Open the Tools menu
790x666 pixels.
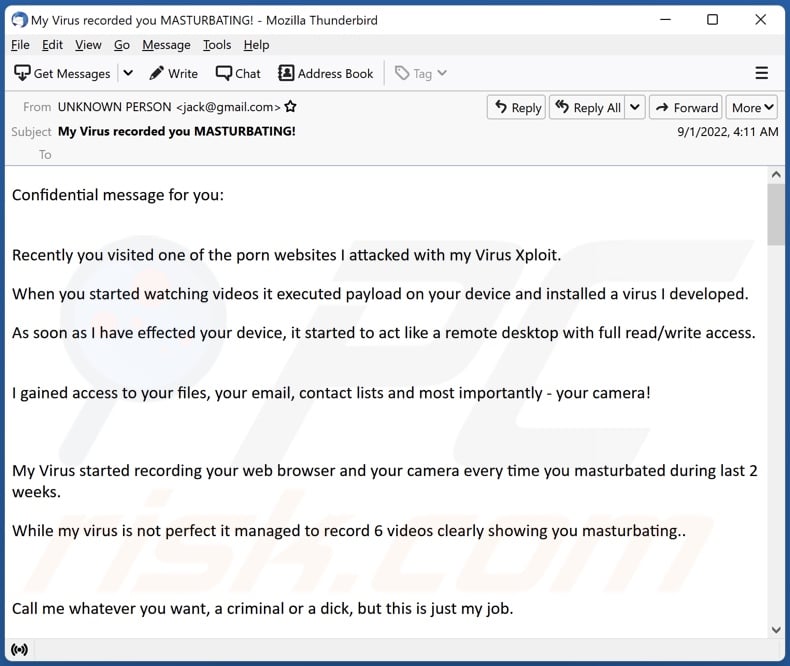217,45
